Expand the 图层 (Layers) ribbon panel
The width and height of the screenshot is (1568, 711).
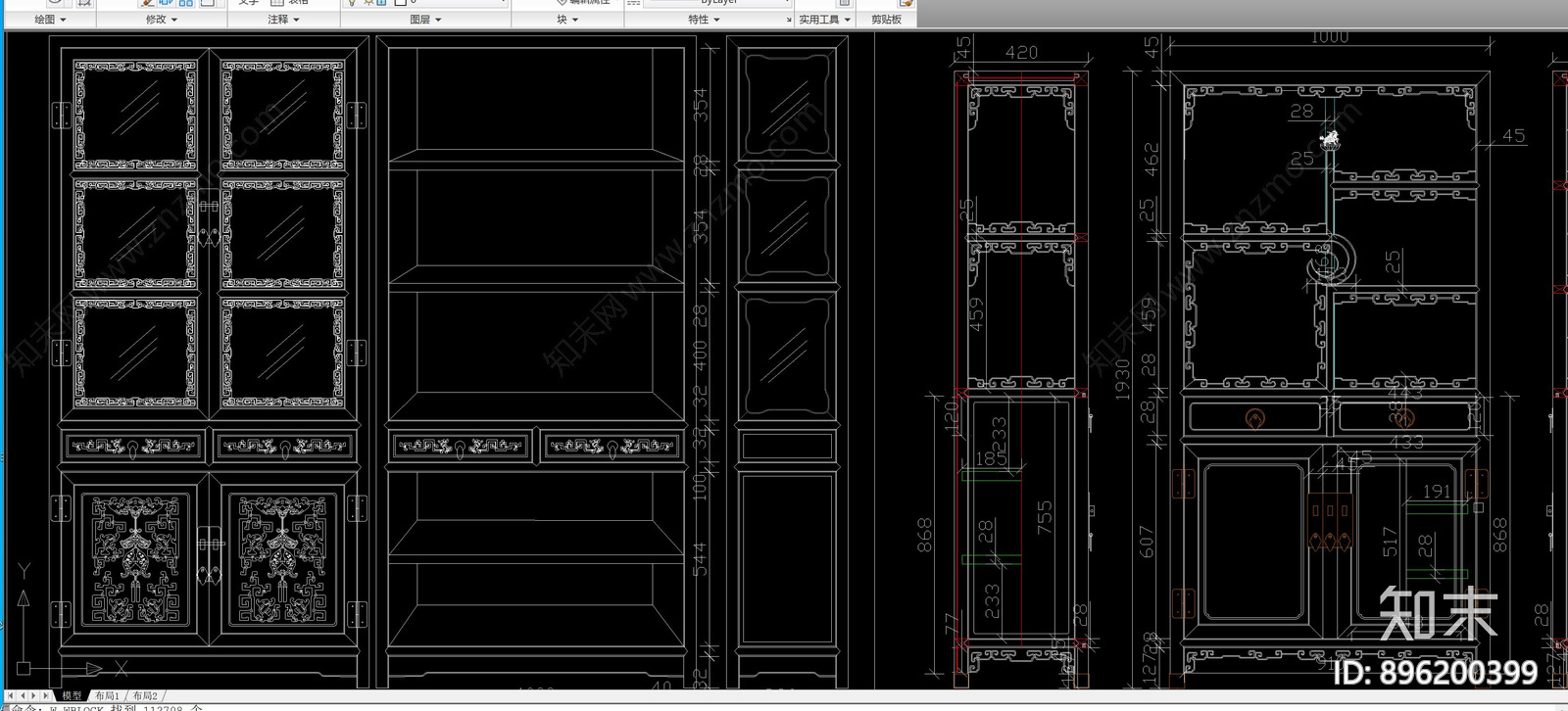425,19
